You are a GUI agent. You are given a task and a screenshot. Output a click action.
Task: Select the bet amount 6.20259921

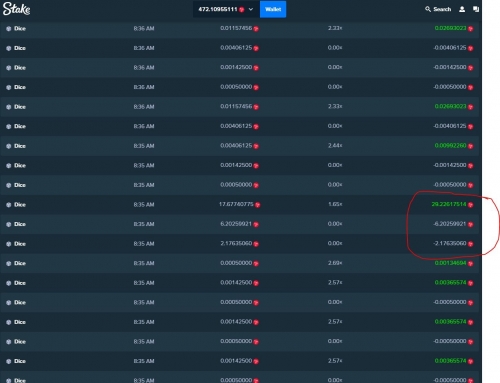(x=236, y=224)
